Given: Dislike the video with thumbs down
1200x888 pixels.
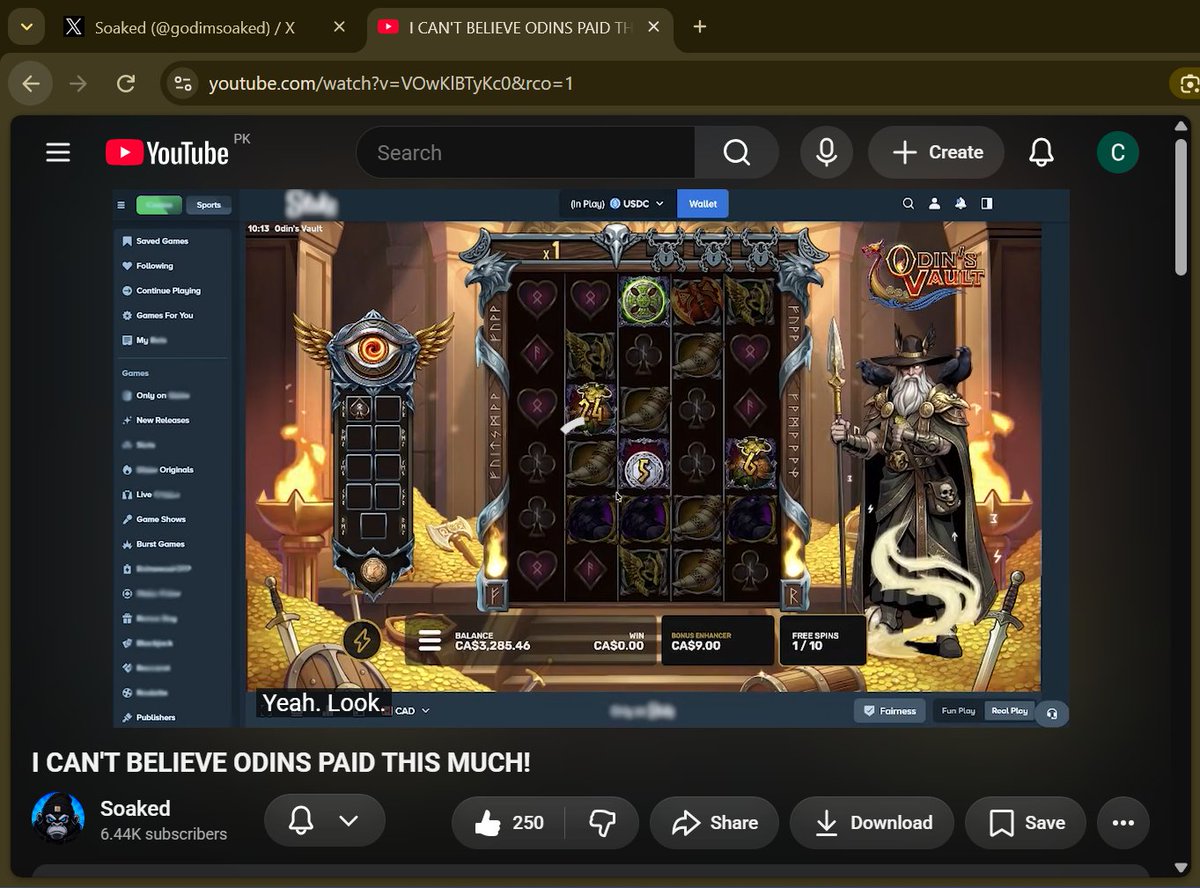Looking at the screenshot, I should [602, 822].
